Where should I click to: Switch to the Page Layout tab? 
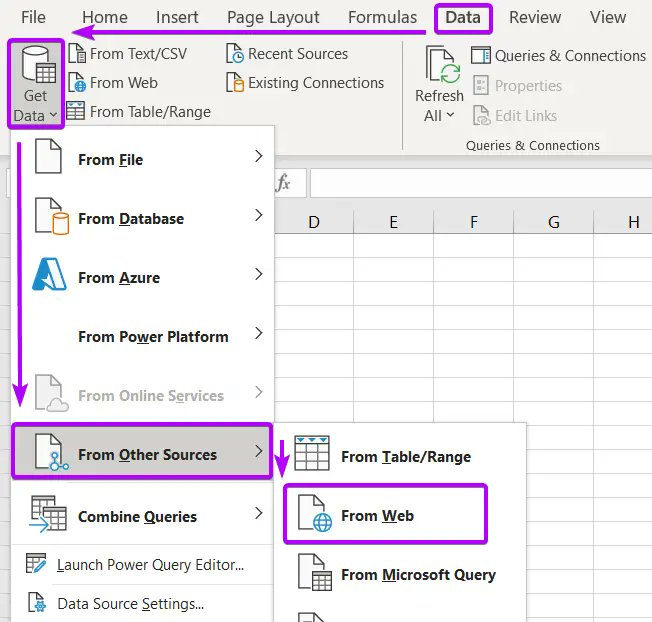click(x=273, y=17)
